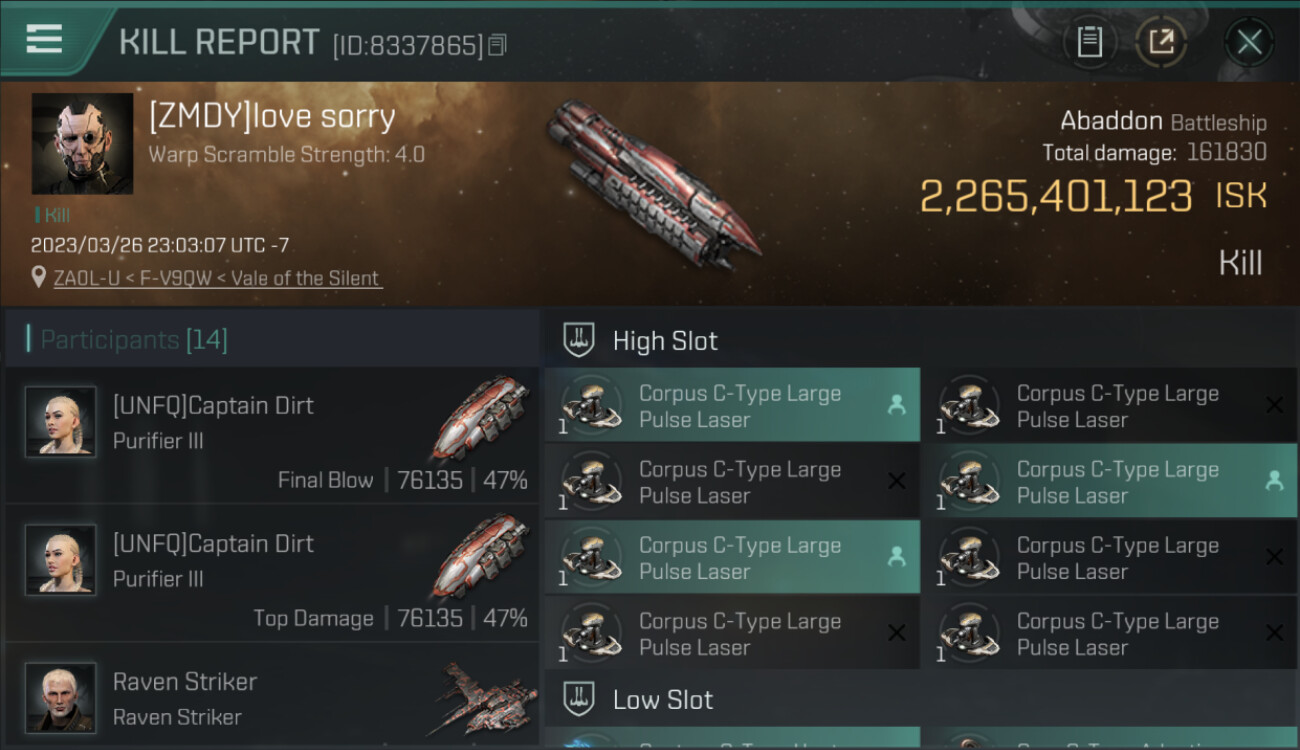Click the clipboard report icon
This screenshot has width=1300, height=750.
pos(1089,42)
